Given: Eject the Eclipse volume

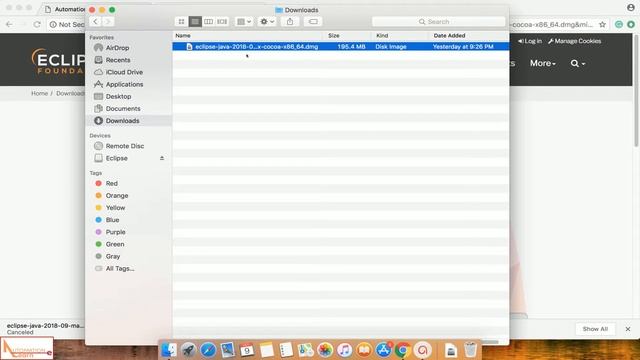Looking at the screenshot, I should [162, 158].
